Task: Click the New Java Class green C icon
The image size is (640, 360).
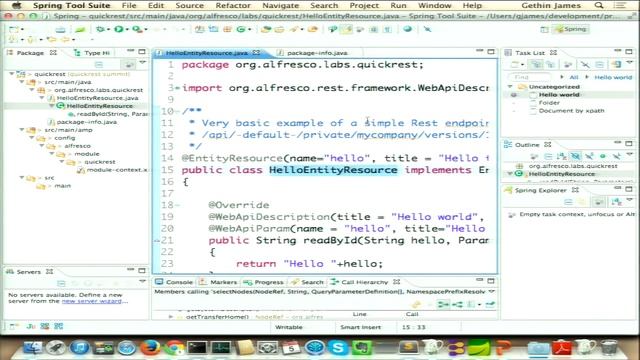Action: click(241, 29)
